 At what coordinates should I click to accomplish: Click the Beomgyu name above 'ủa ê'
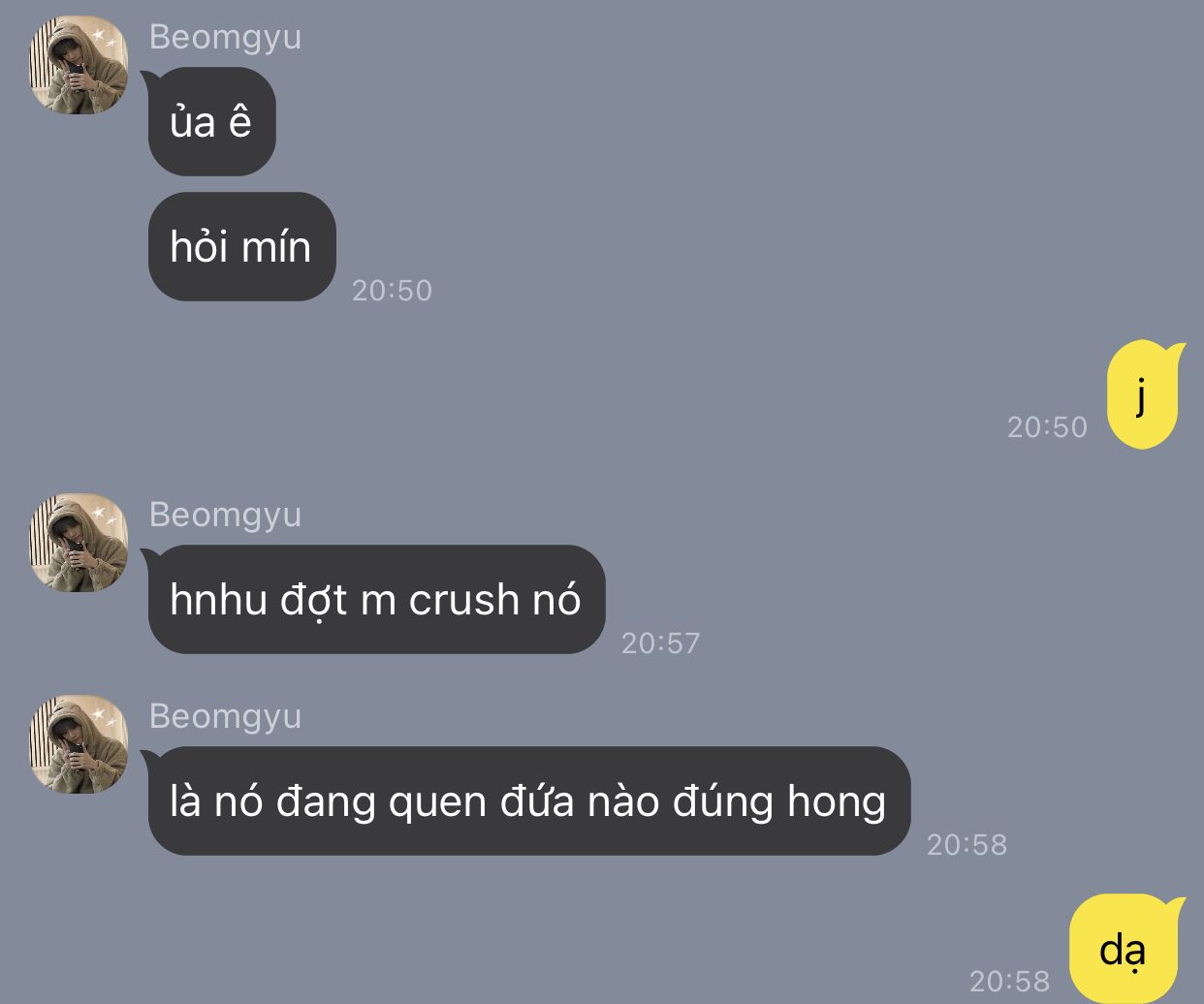tap(225, 37)
